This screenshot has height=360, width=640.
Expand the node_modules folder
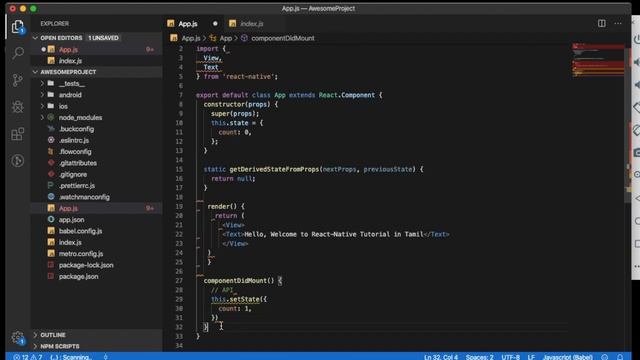pyautogui.click(x=97, y=118)
